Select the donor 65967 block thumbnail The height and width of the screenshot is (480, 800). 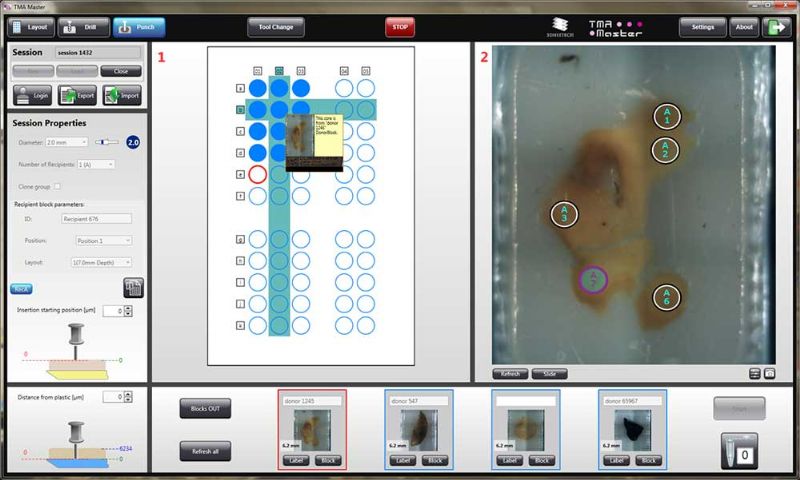point(632,430)
